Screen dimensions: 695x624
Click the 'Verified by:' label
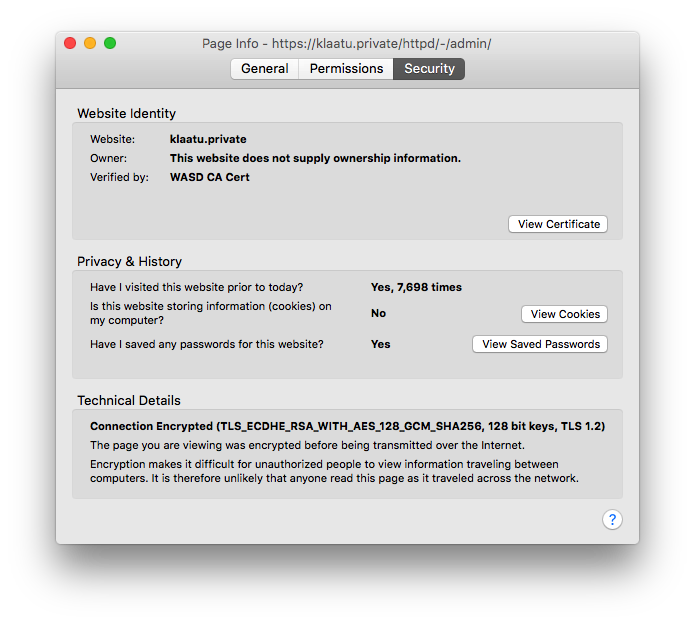tap(119, 177)
